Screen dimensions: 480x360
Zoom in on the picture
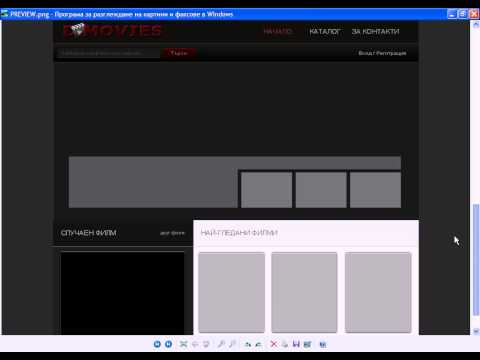[221, 344]
